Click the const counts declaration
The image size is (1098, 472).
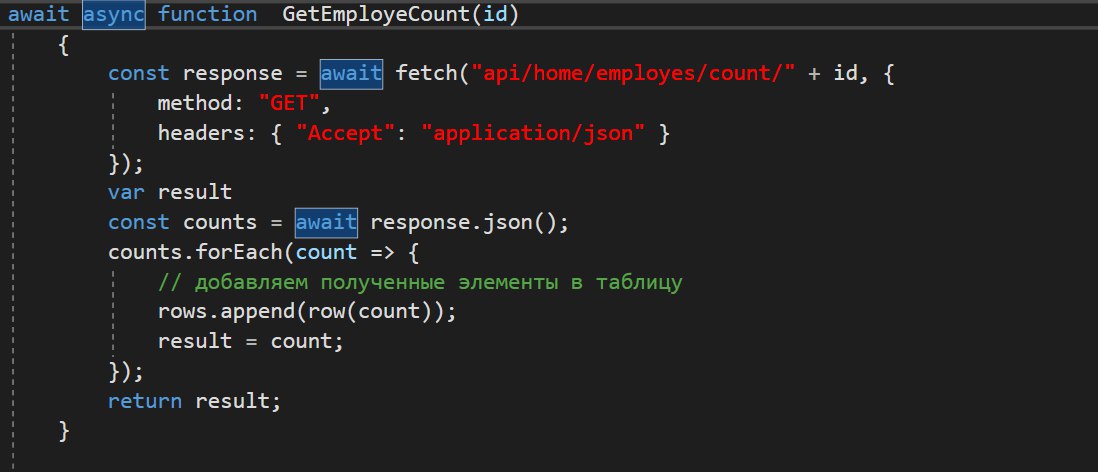coord(183,222)
